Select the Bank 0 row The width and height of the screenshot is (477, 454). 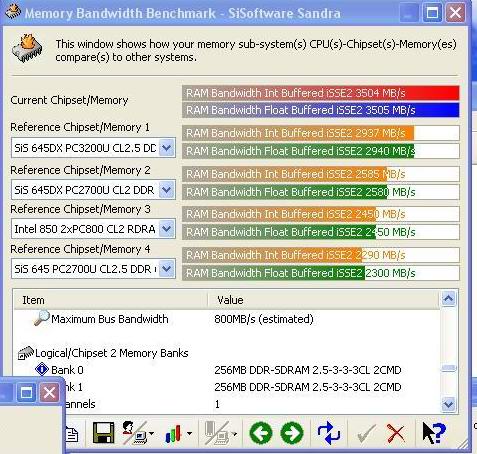pos(227,370)
